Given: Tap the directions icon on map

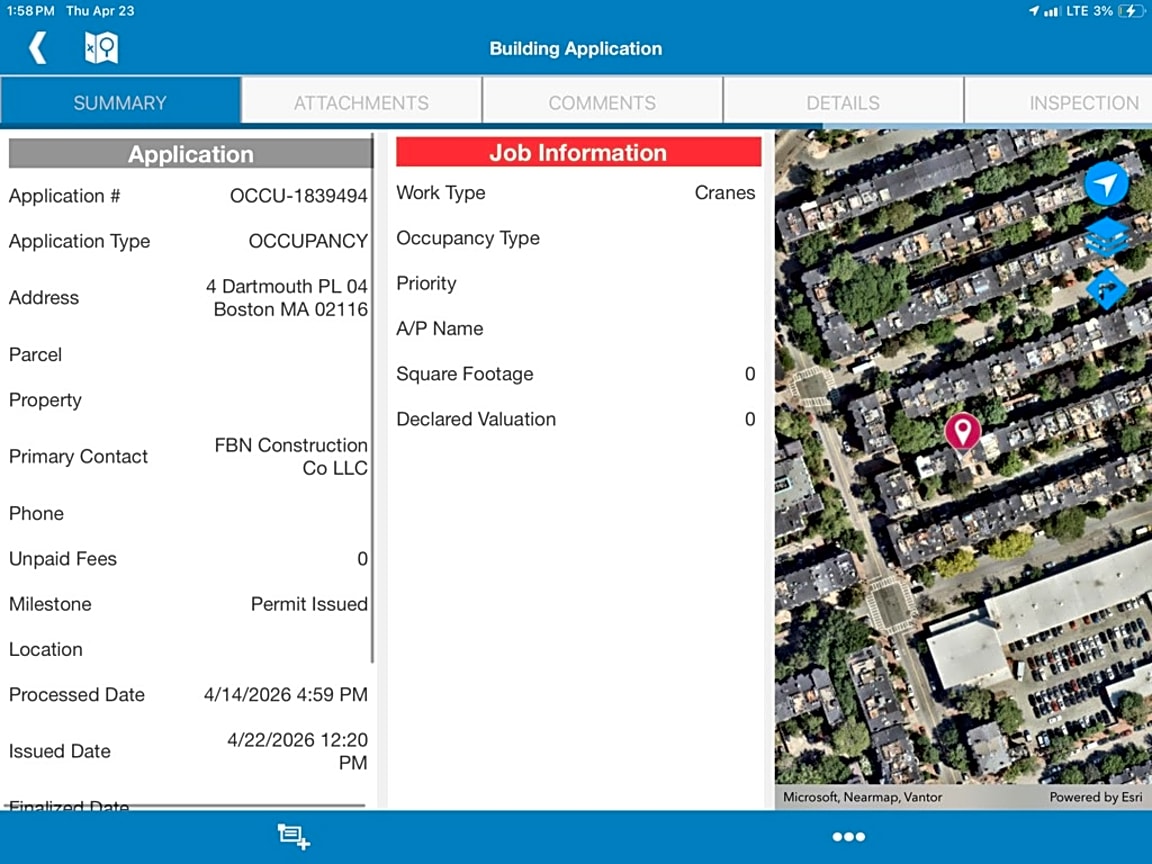Looking at the screenshot, I should pyautogui.click(x=1106, y=289).
